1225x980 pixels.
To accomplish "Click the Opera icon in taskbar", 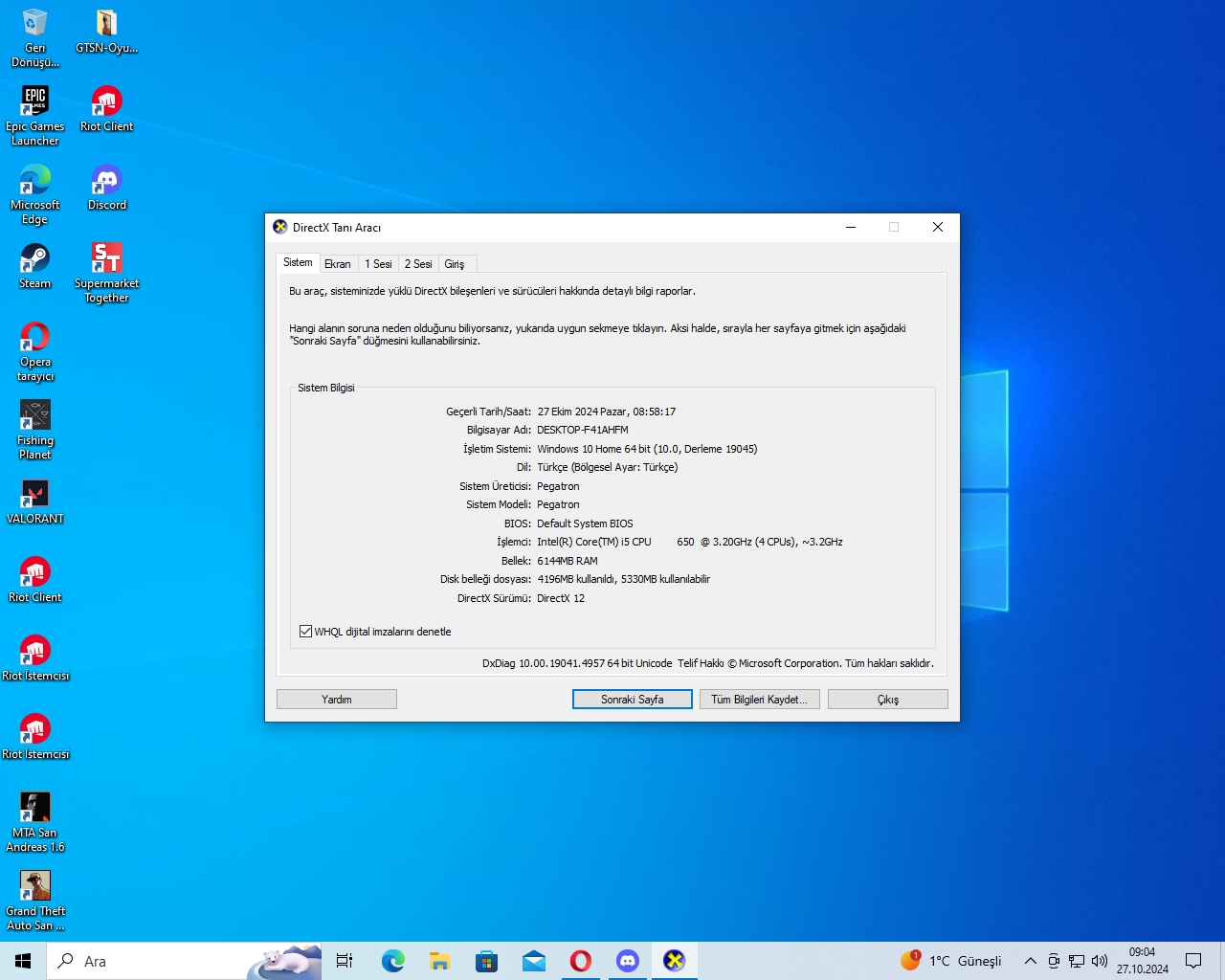I will 580,961.
